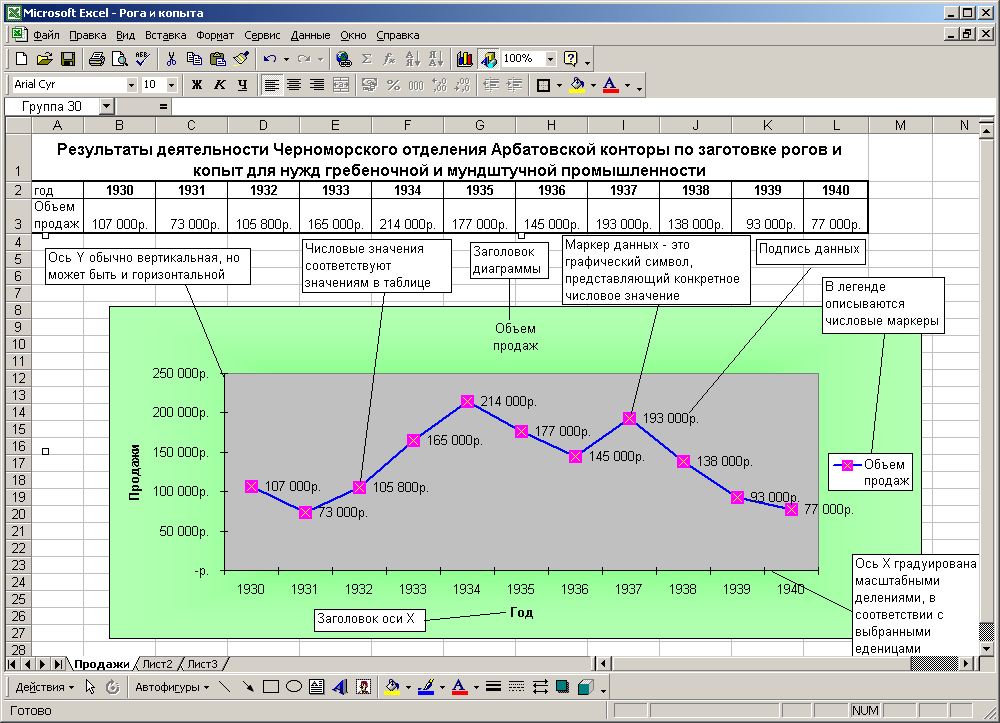This screenshot has height=723, width=1000.
Task: Switch to the Лист2 sheet tab
Action: tap(157, 664)
